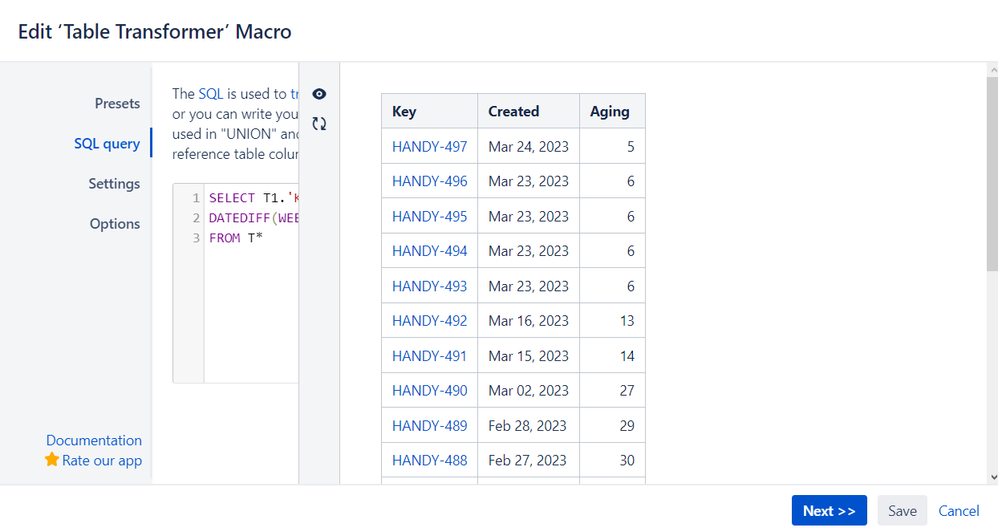This screenshot has width=998, height=532.
Task: Open the HANDY-497 issue link
Action: click(429, 146)
